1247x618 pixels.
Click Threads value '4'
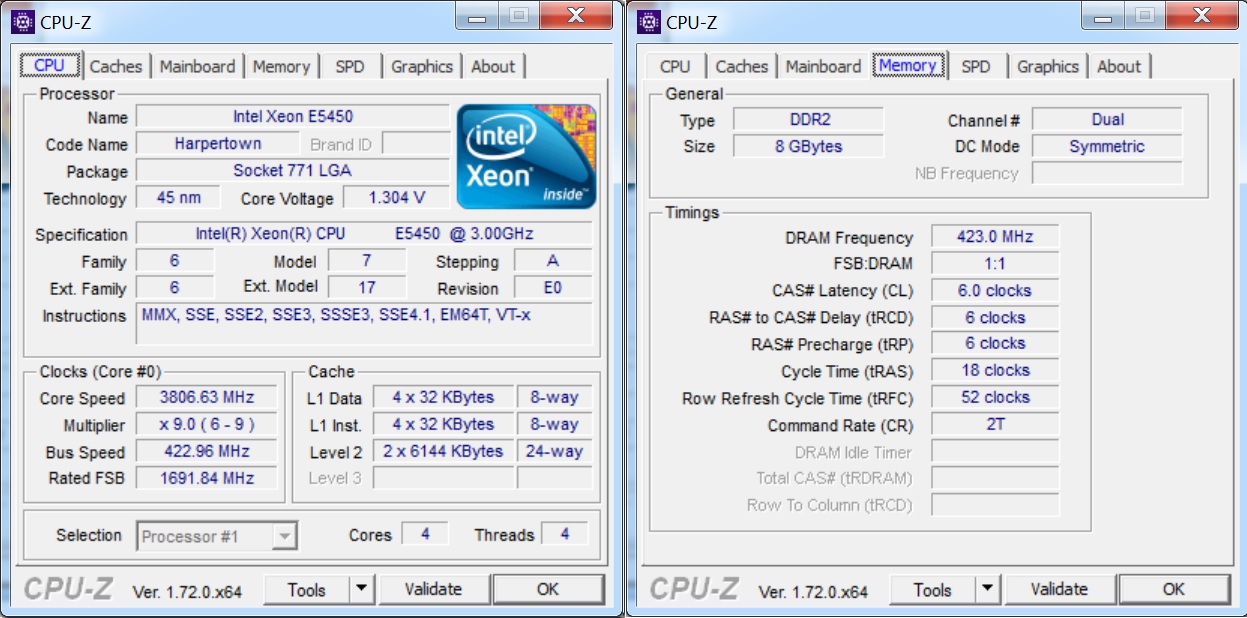click(x=565, y=534)
